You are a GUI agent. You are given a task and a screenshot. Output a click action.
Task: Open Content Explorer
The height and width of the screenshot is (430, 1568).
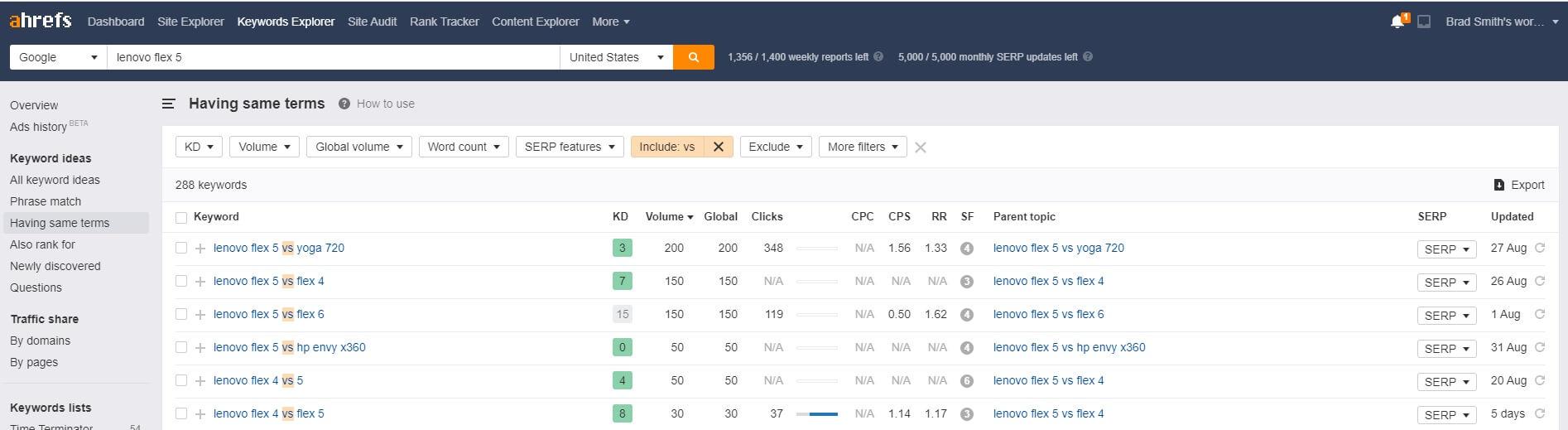535,22
